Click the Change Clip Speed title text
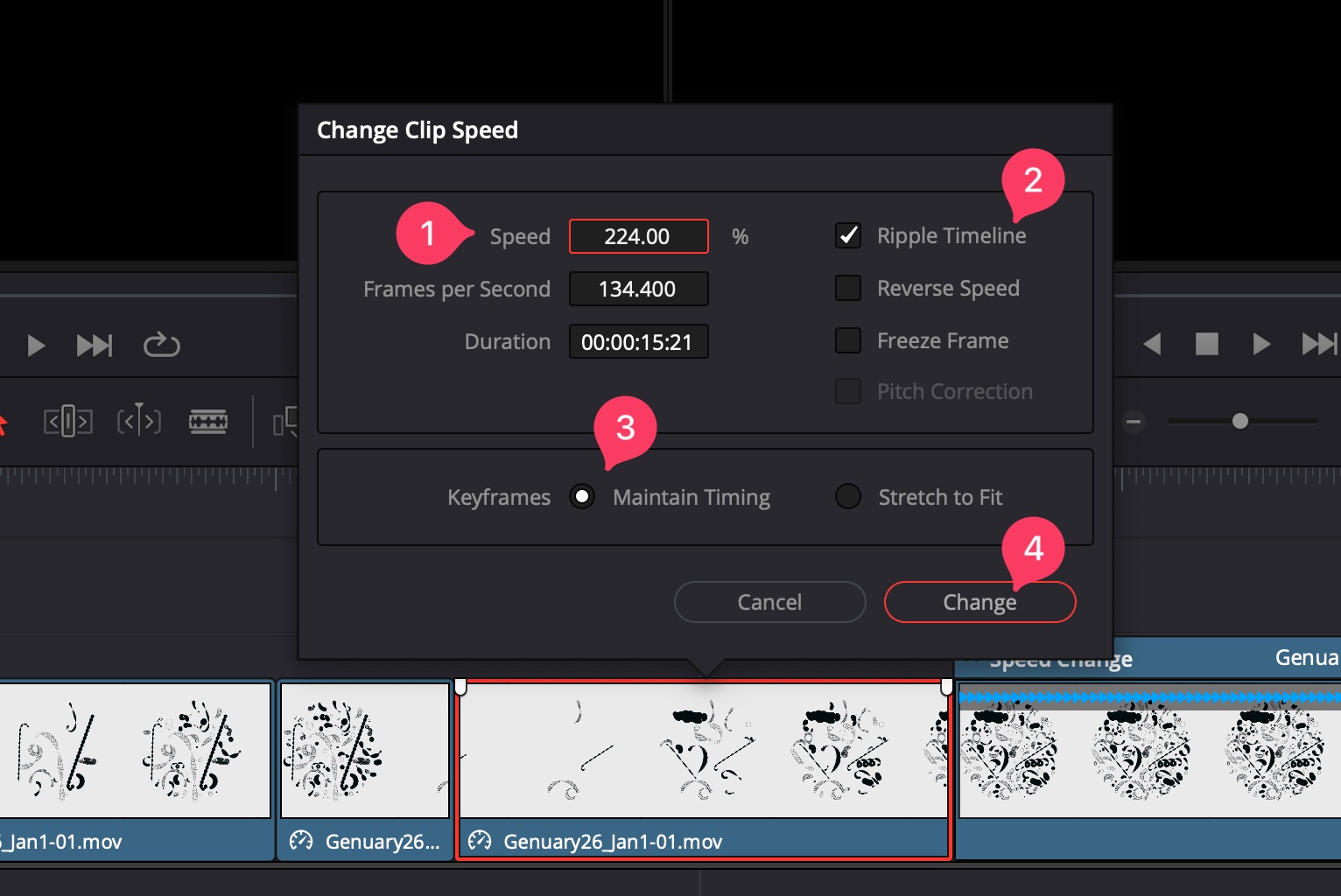Screen dimensions: 1341x896 coord(418,130)
